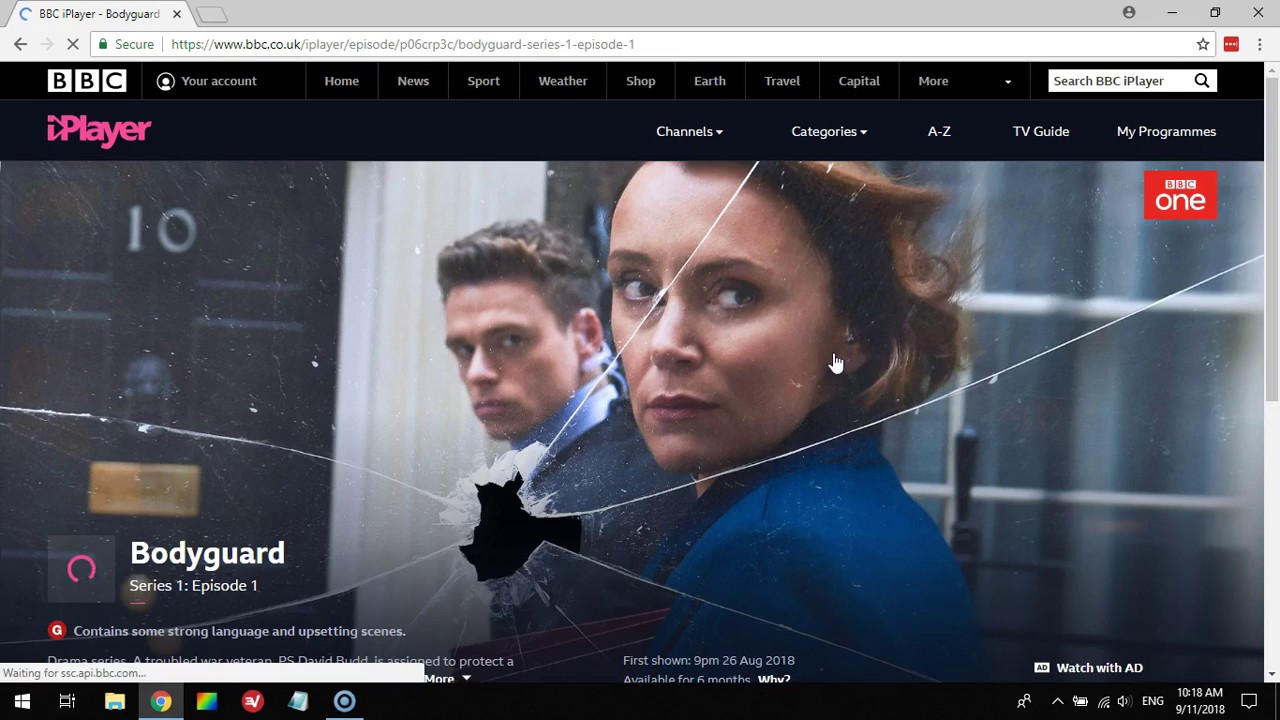Click the loading play button beside Bodyguard
This screenshot has height=720, width=1280.
point(81,569)
